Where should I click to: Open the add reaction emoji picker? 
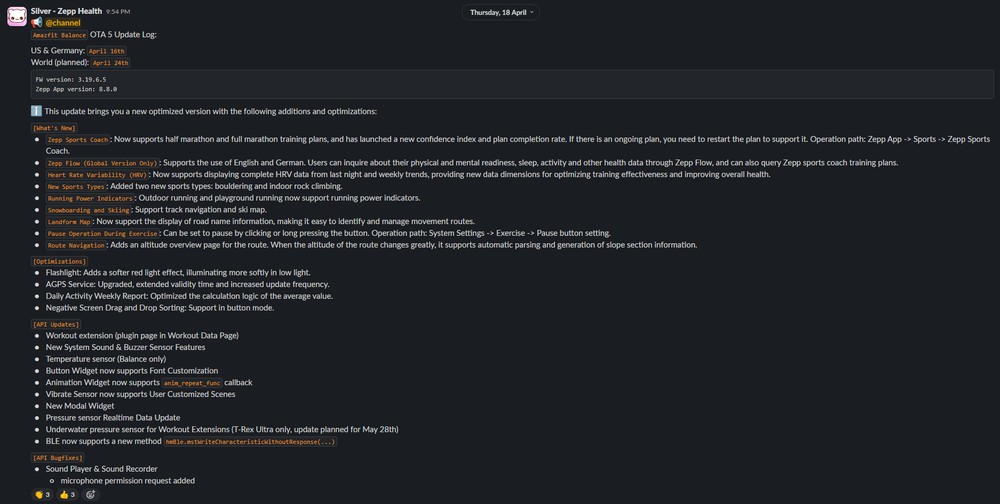tap(91, 494)
